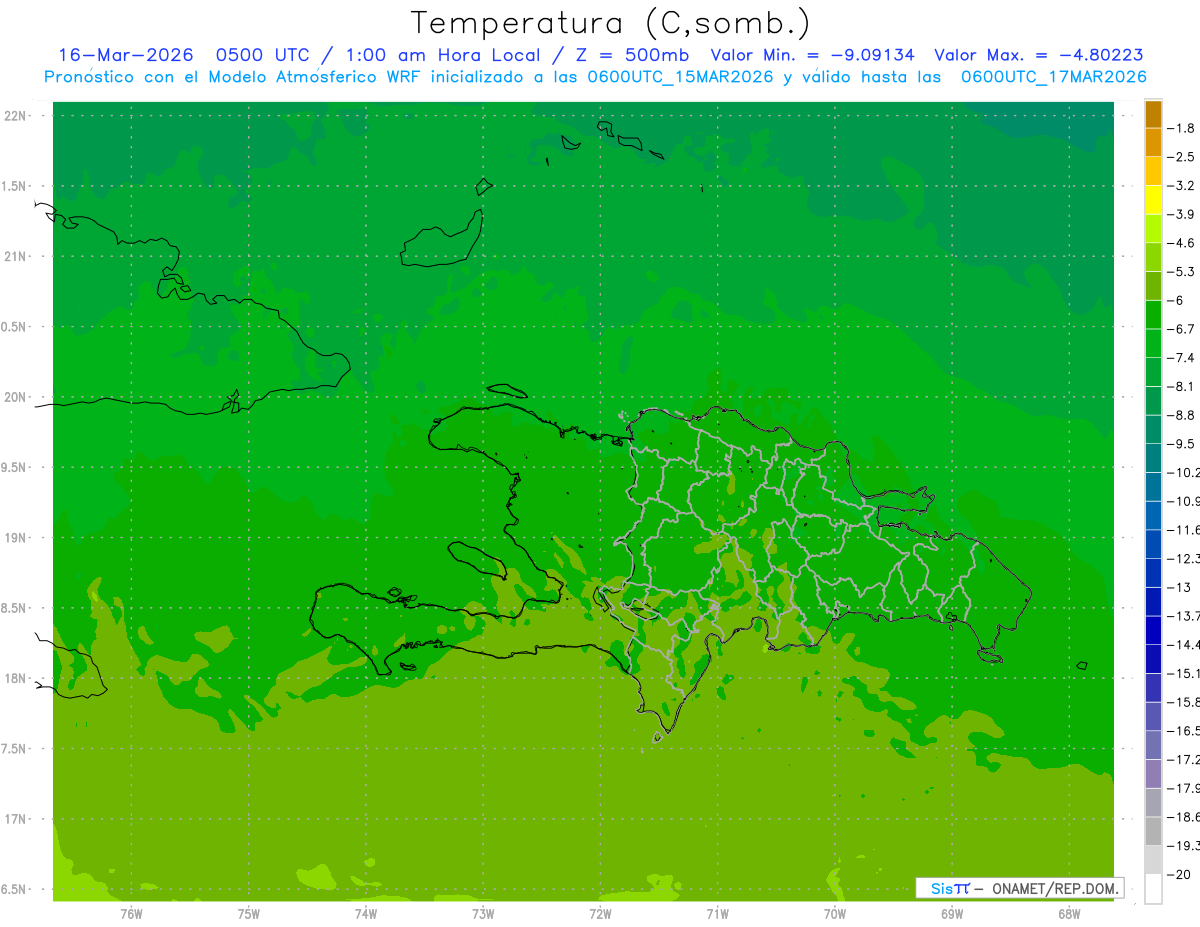Click the bright yellow colorbar swatch above -3.9
This screenshot has height=927, width=1200.
[x=1153, y=200]
